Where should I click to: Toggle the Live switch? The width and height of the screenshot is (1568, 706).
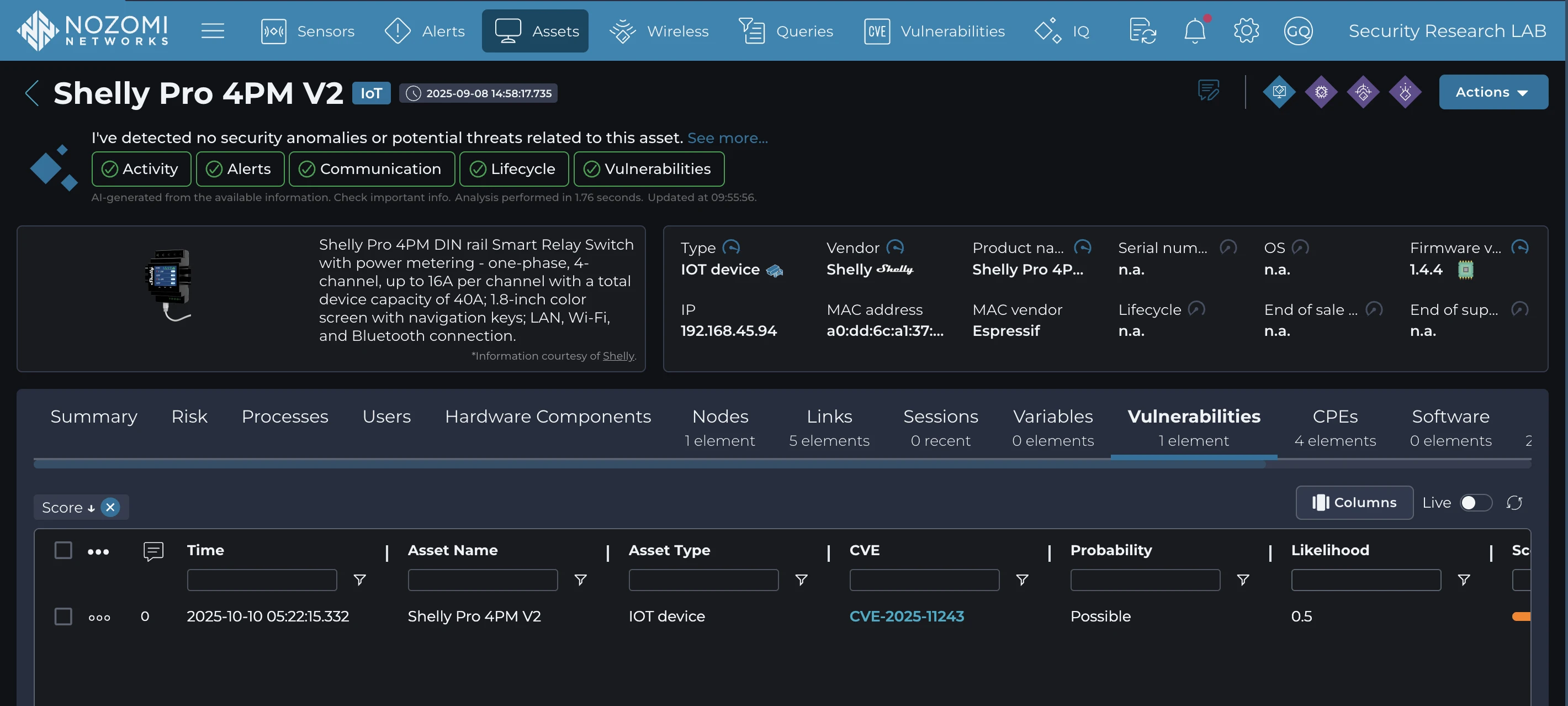(1475, 503)
